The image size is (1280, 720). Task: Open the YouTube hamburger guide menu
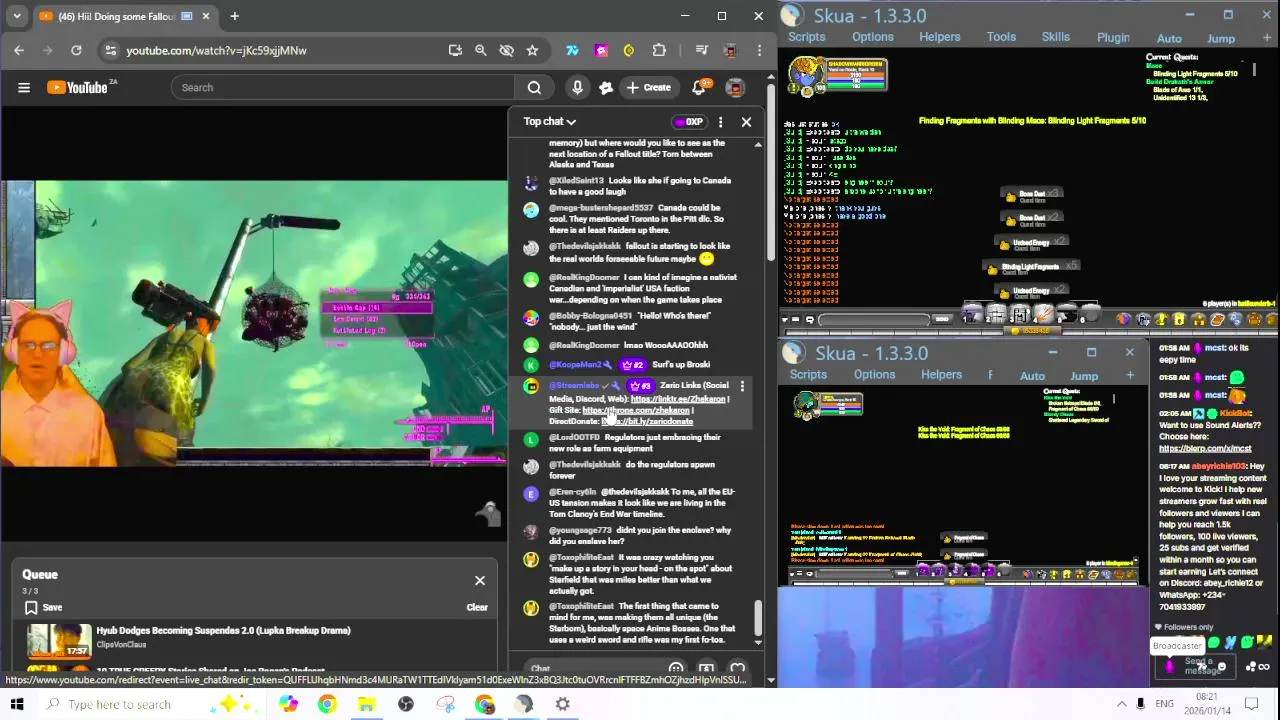click(x=24, y=88)
